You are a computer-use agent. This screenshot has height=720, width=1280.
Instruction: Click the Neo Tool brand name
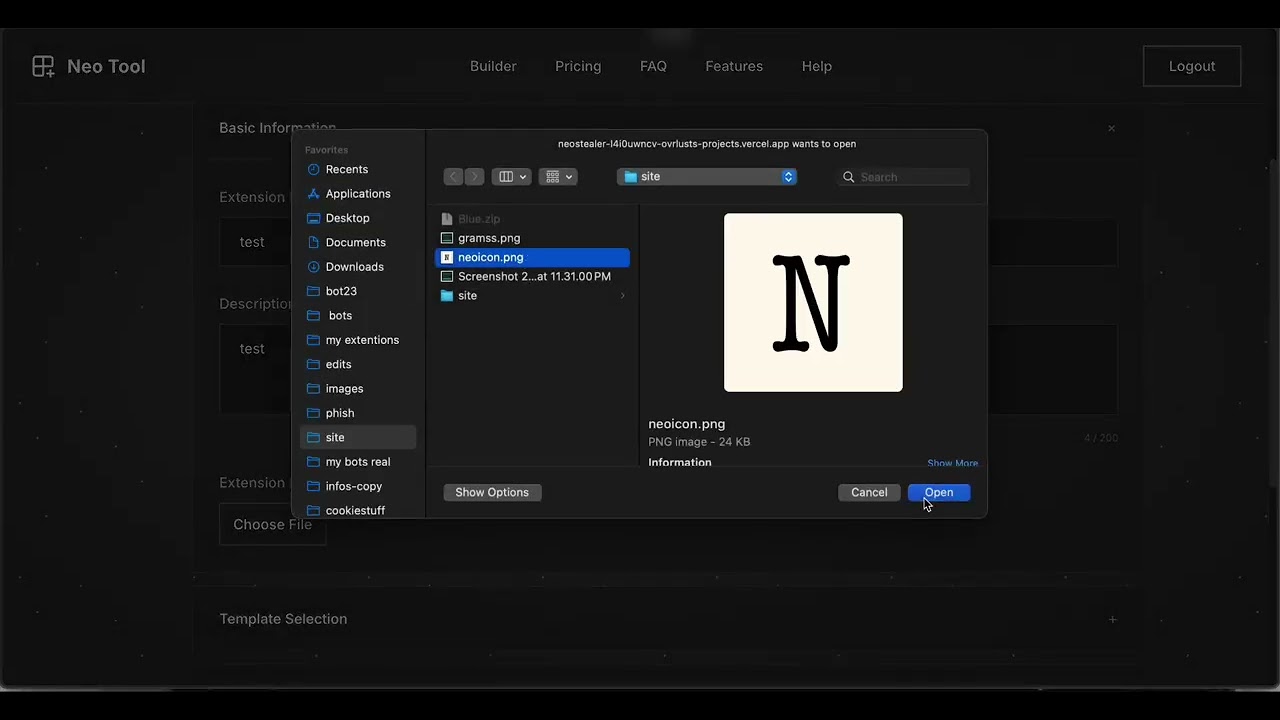(106, 67)
